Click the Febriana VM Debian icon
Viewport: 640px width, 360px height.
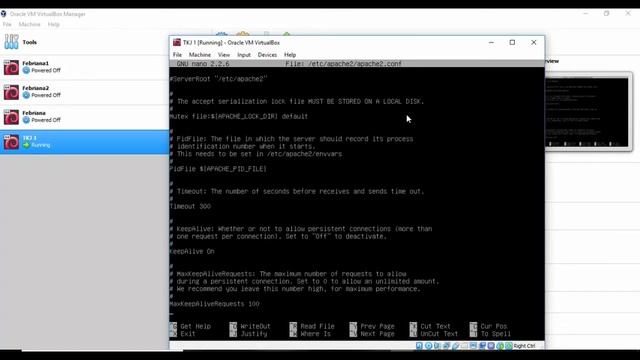pyautogui.click(x=11, y=117)
